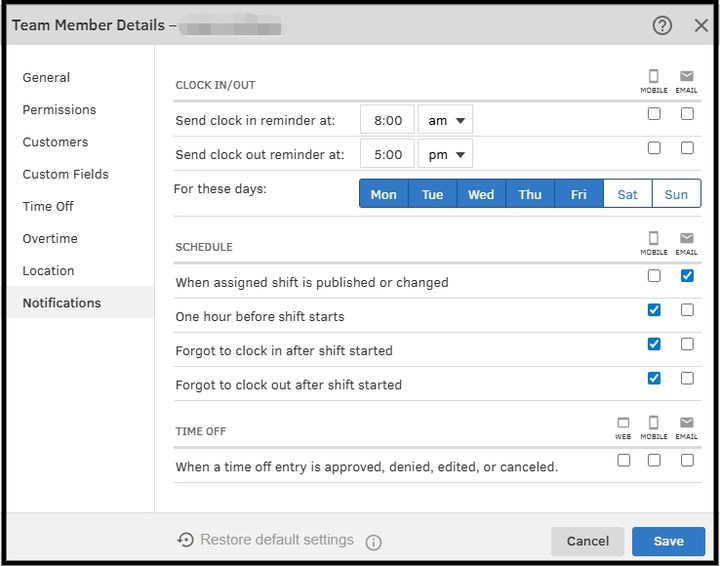The width and height of the screenshot is (720, 566).
Task: Open the Permissions section
Action: [x=60, y=110]
